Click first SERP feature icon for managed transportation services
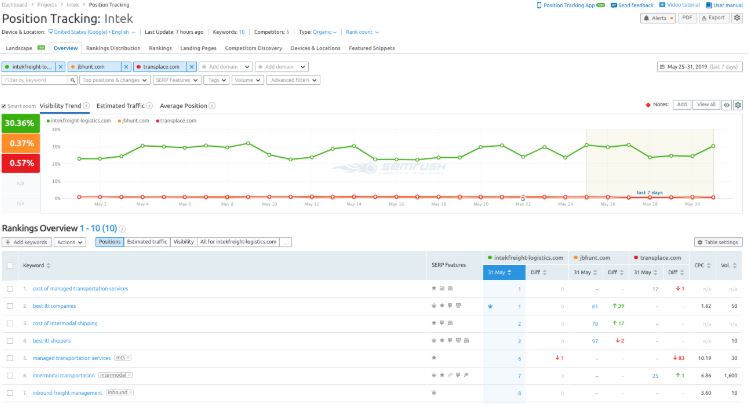This screenshot has height=412, width=749. click(434, 358)
